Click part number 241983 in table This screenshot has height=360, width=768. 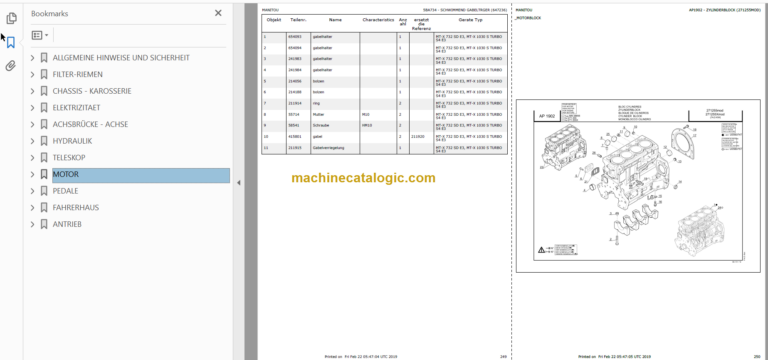point(294,59)
